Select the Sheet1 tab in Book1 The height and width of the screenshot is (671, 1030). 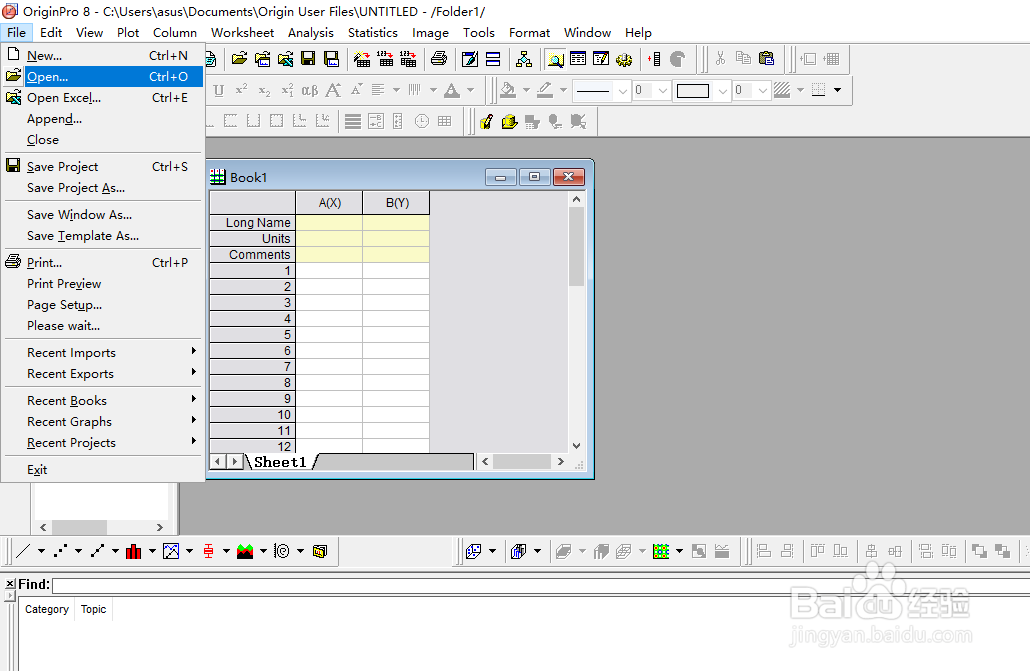(280, 462)
